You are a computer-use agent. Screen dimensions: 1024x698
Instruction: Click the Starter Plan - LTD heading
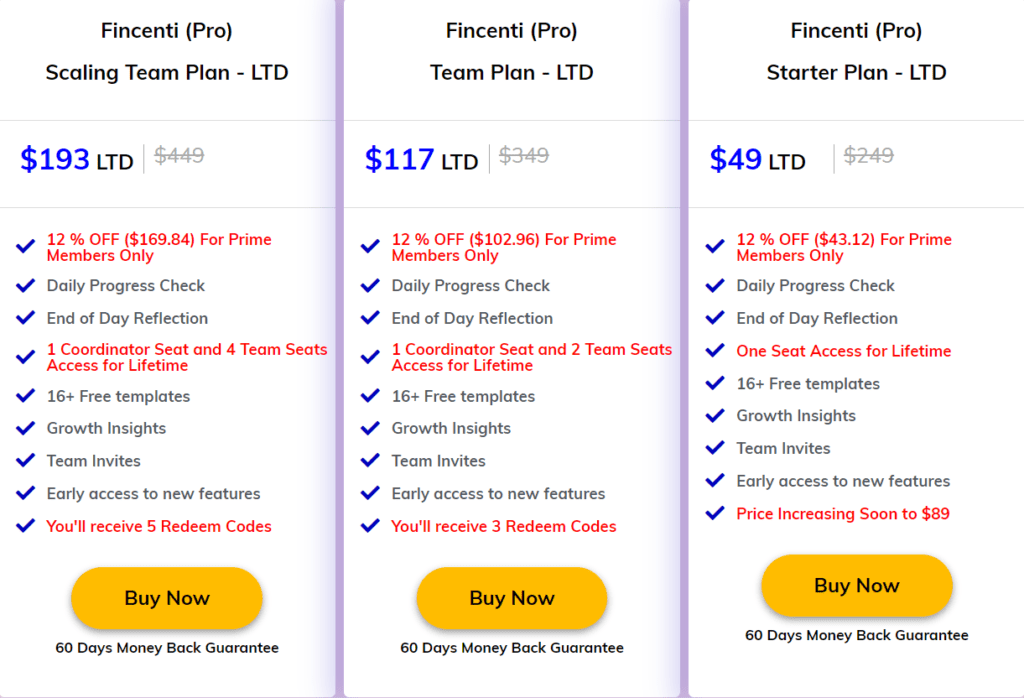(x=856, y=72)
